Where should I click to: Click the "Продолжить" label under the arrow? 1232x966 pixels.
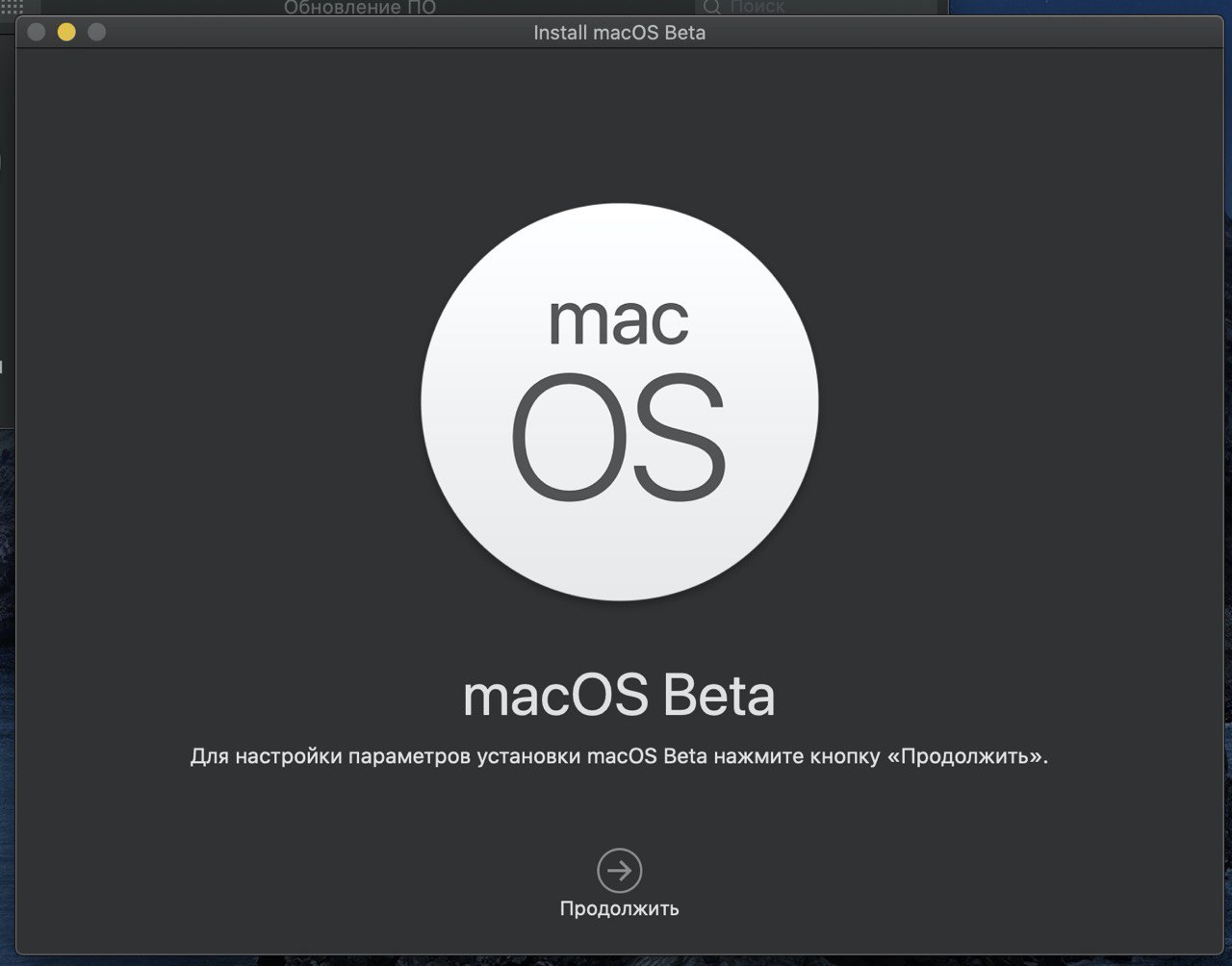point(619,908)
